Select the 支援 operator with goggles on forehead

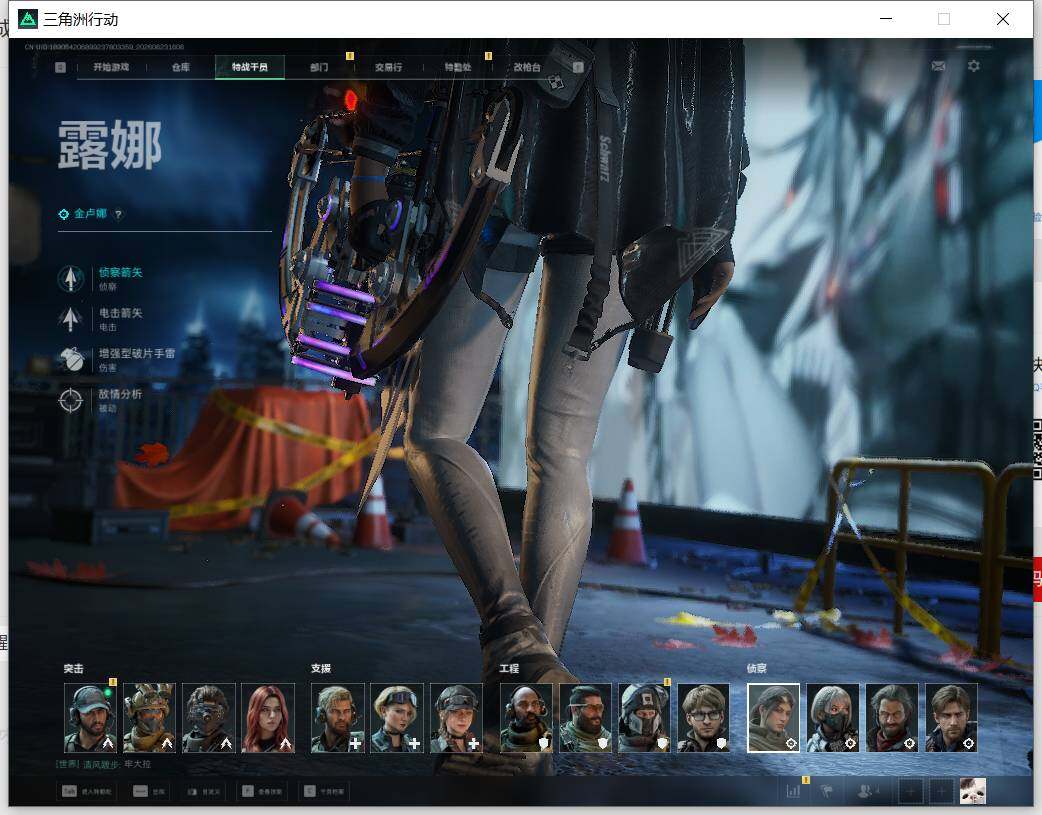click(397, 718)
